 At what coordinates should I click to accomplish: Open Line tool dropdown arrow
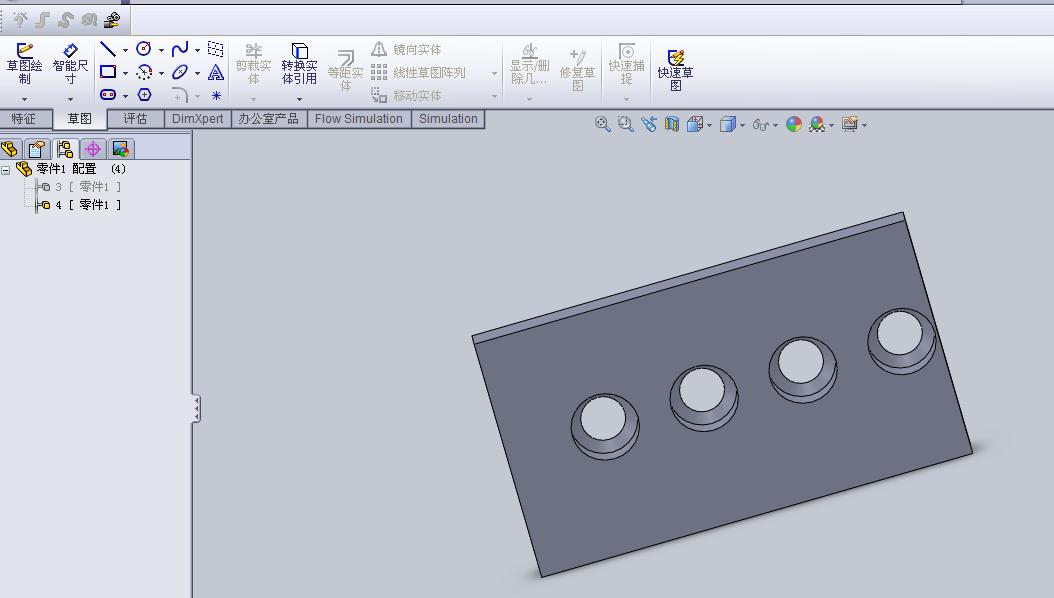125,50
